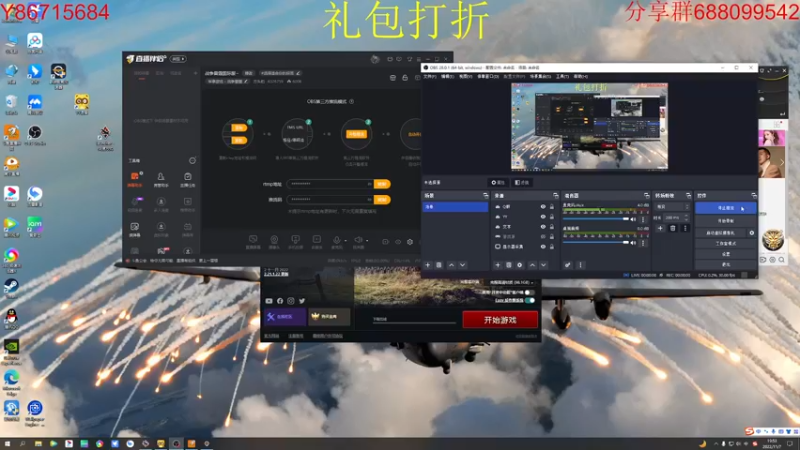Pop out the OBS sources dock
Screen dimensions: 800x450
point(556,196)
